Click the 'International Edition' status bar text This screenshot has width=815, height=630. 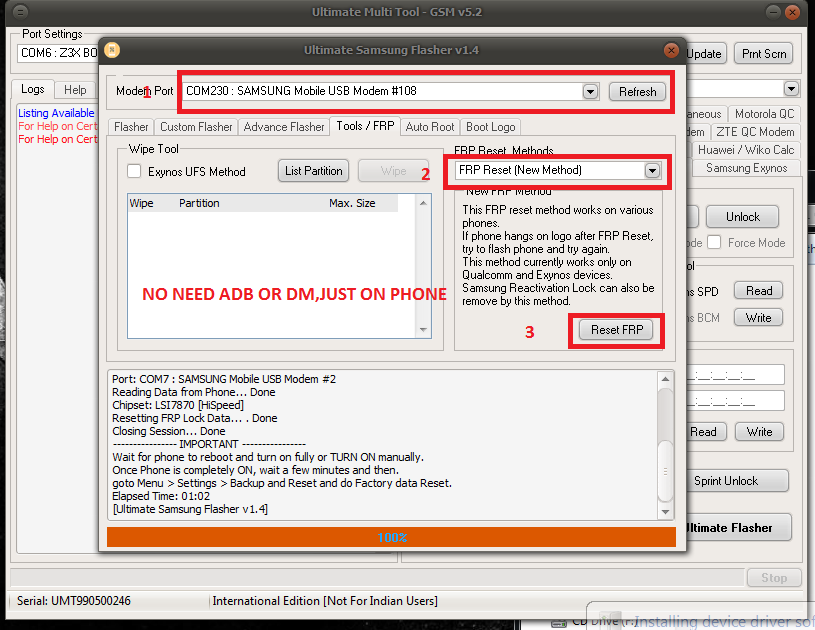pyautogui.click(x=325, y=601)
